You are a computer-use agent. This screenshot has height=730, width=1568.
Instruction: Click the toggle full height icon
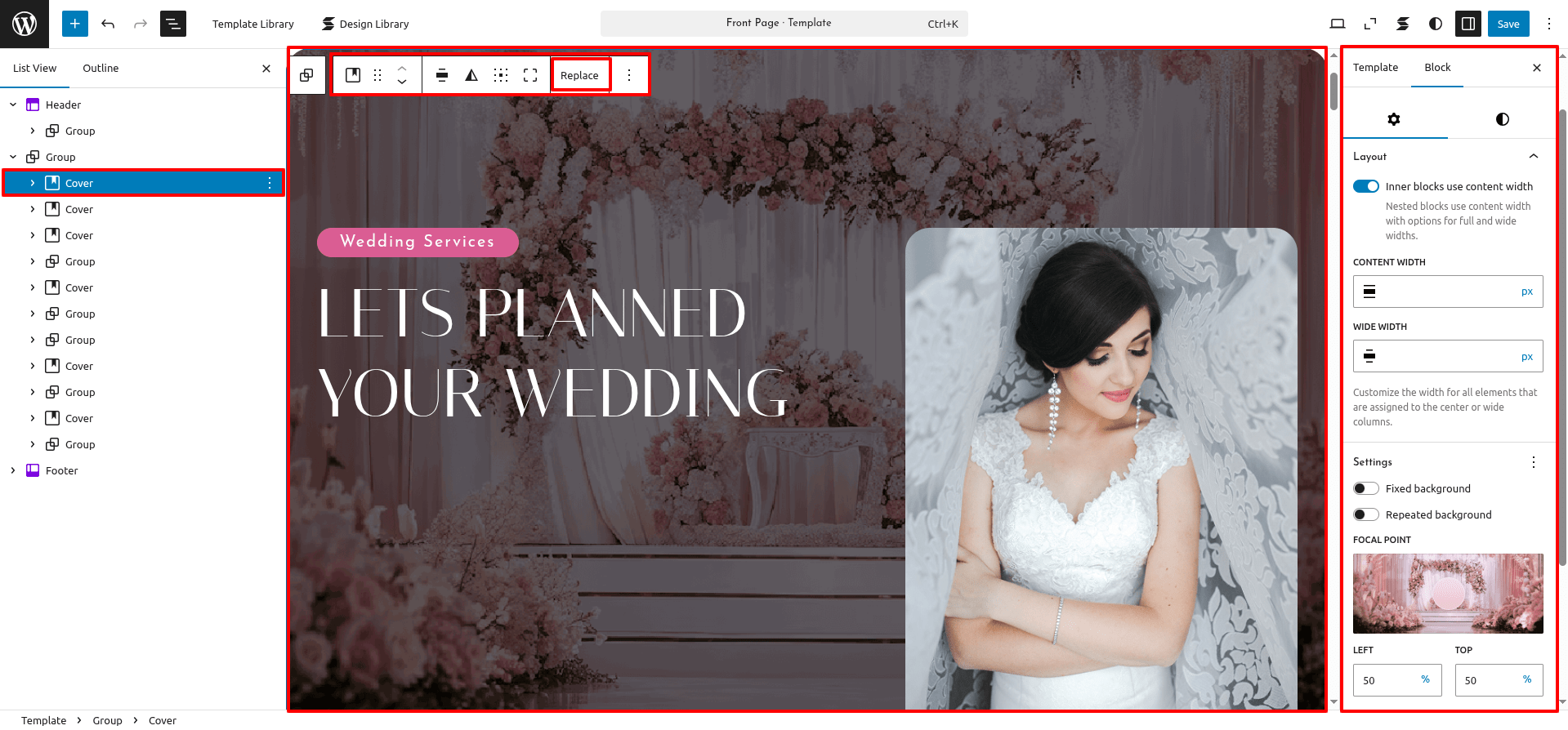[530, 75]
